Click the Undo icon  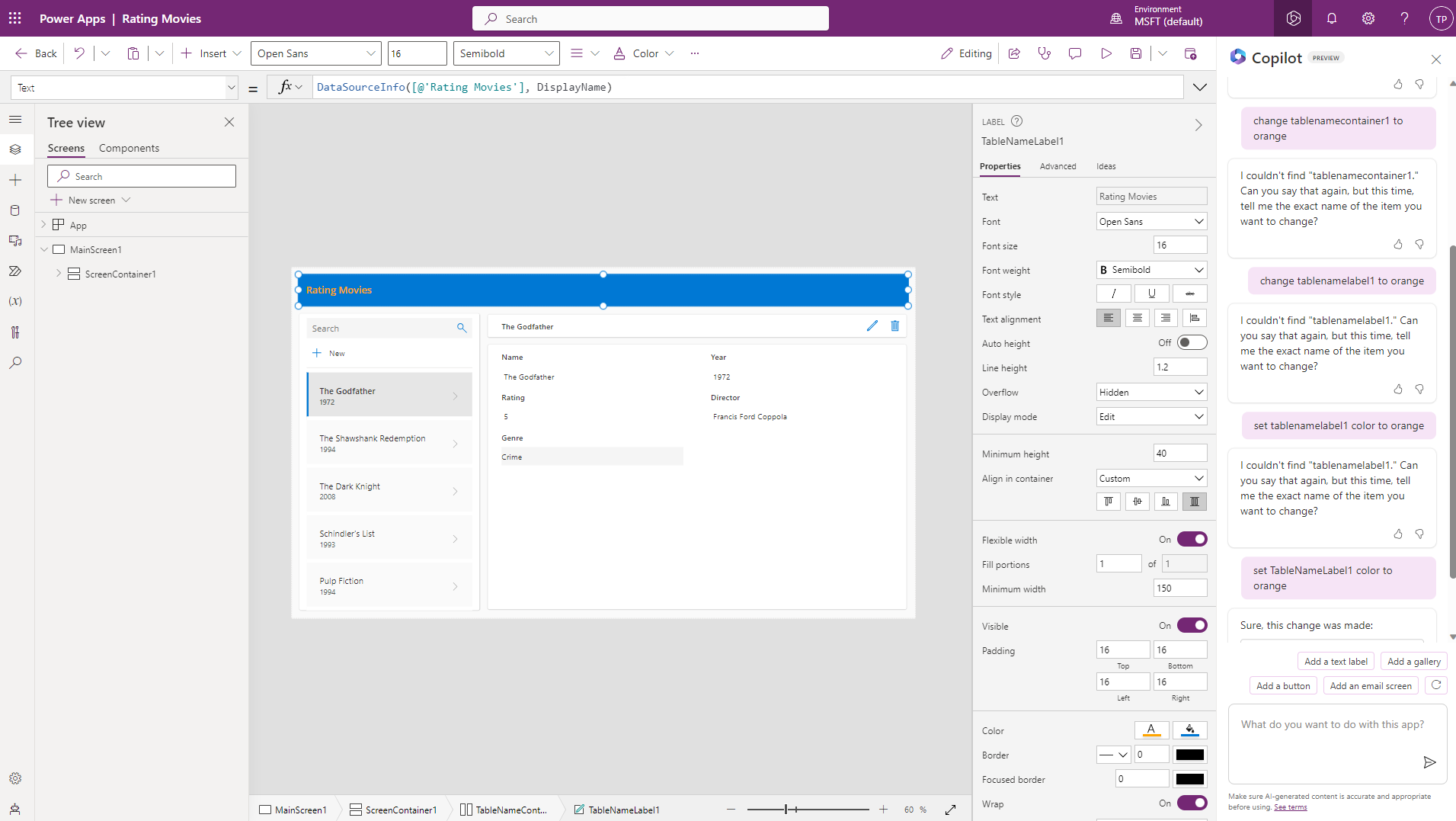pyautogui.click(x=79, y=53)
